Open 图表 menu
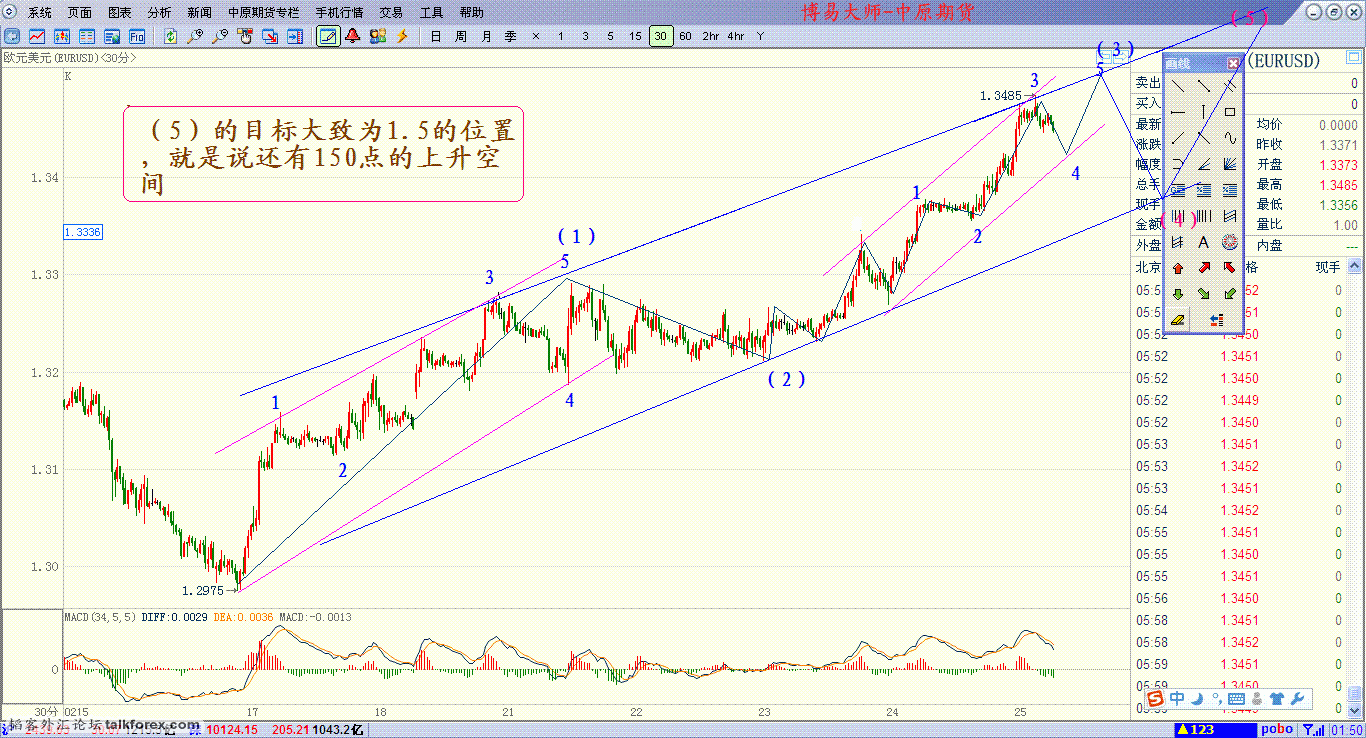This screenshot has height=738, width=1366. tap(120, 12)
